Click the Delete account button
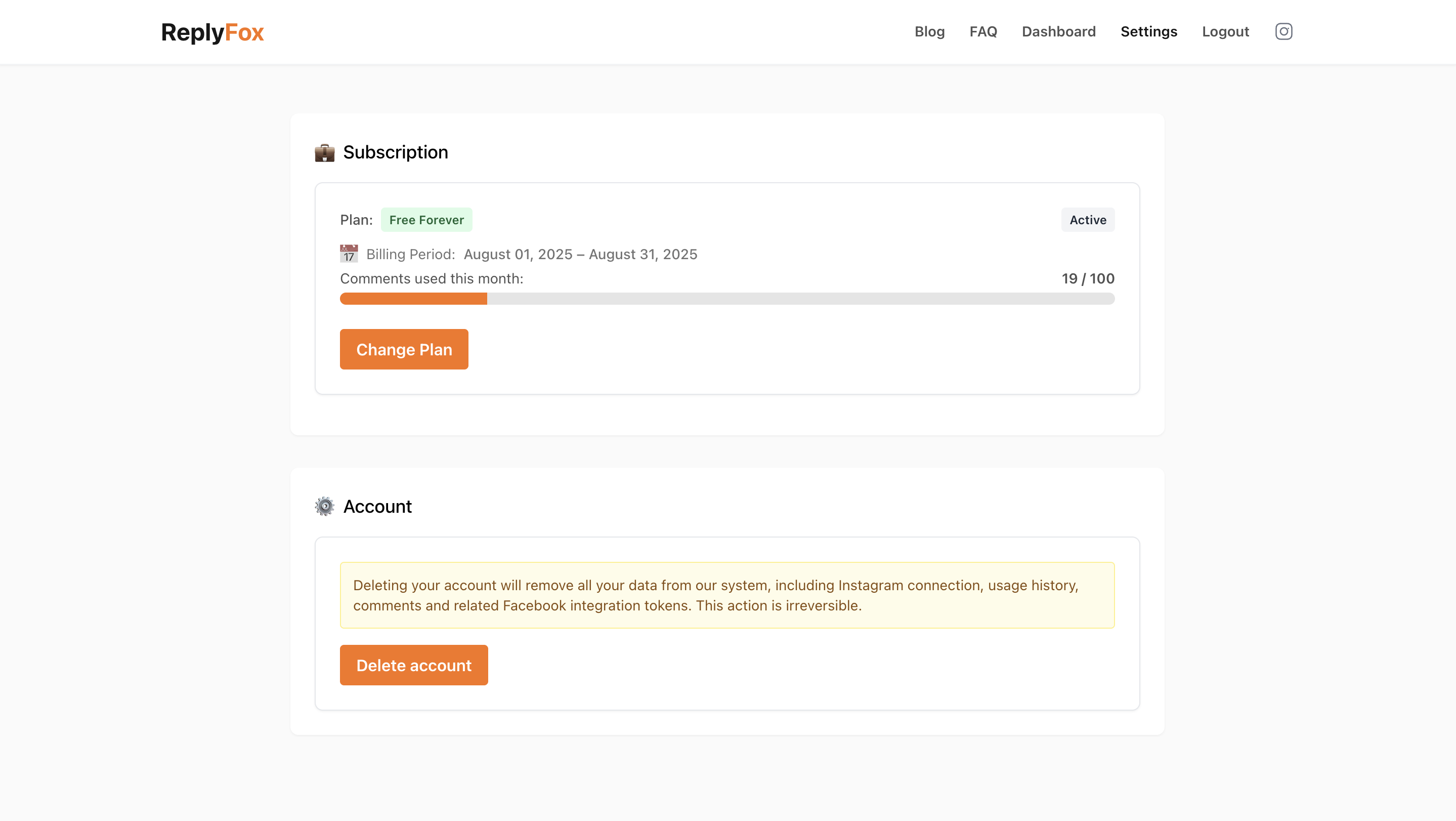The image size is (1456, 821). tap(414, 666)
